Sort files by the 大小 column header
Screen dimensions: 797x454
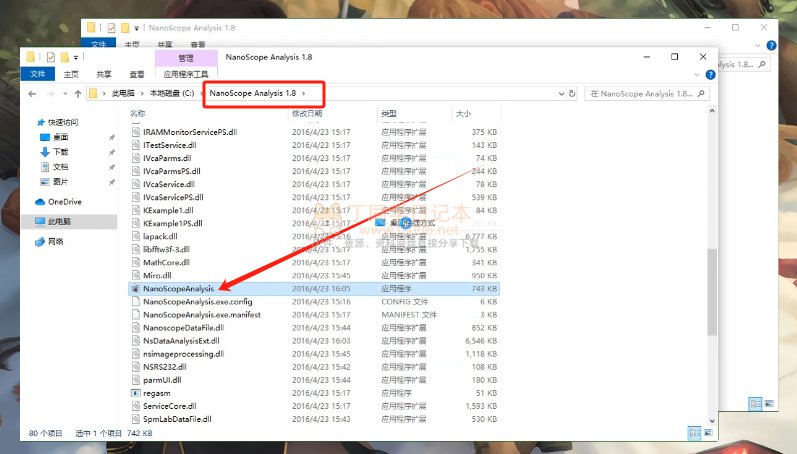[463, 114]
